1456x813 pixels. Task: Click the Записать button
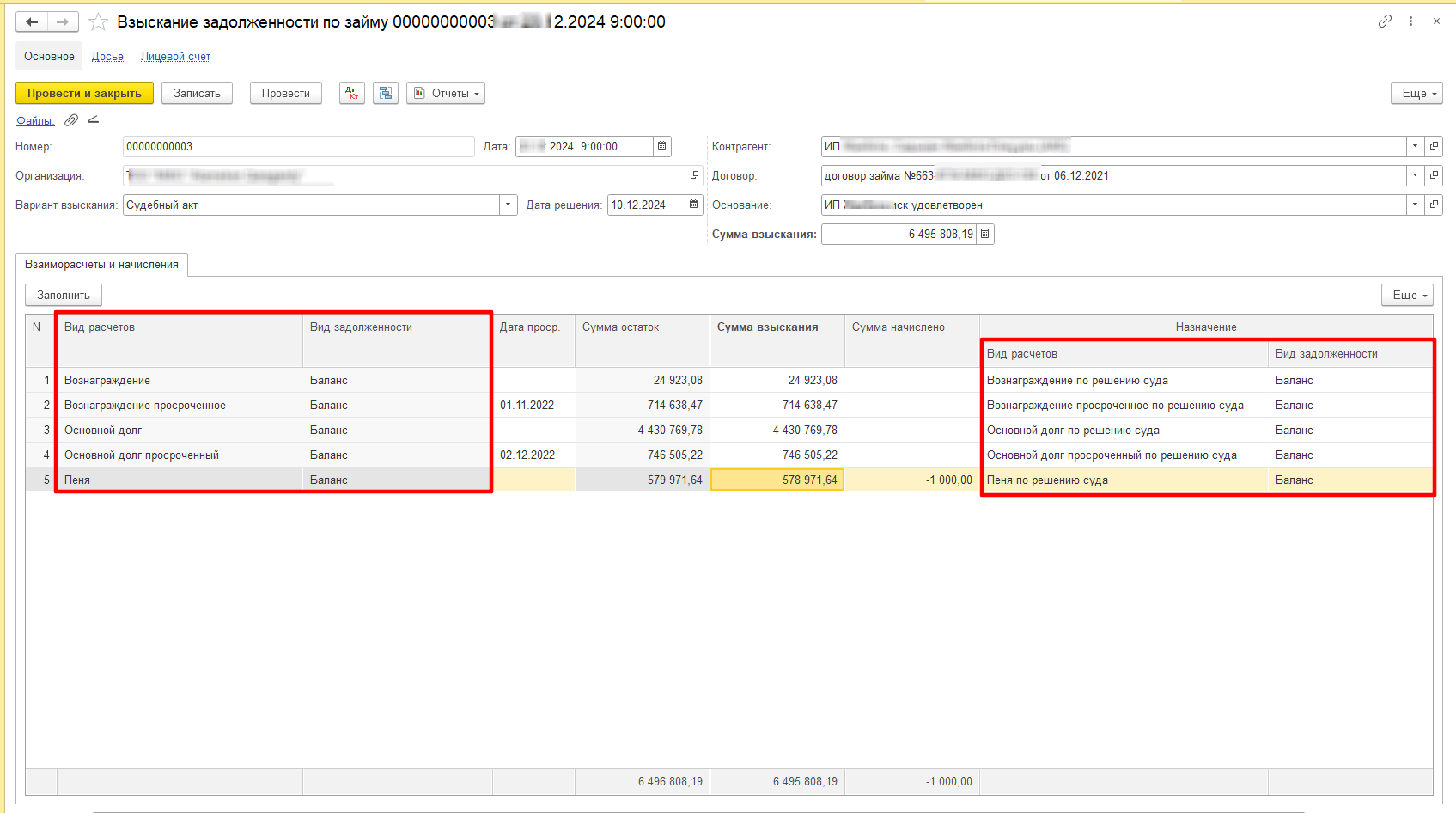[197, 93]
